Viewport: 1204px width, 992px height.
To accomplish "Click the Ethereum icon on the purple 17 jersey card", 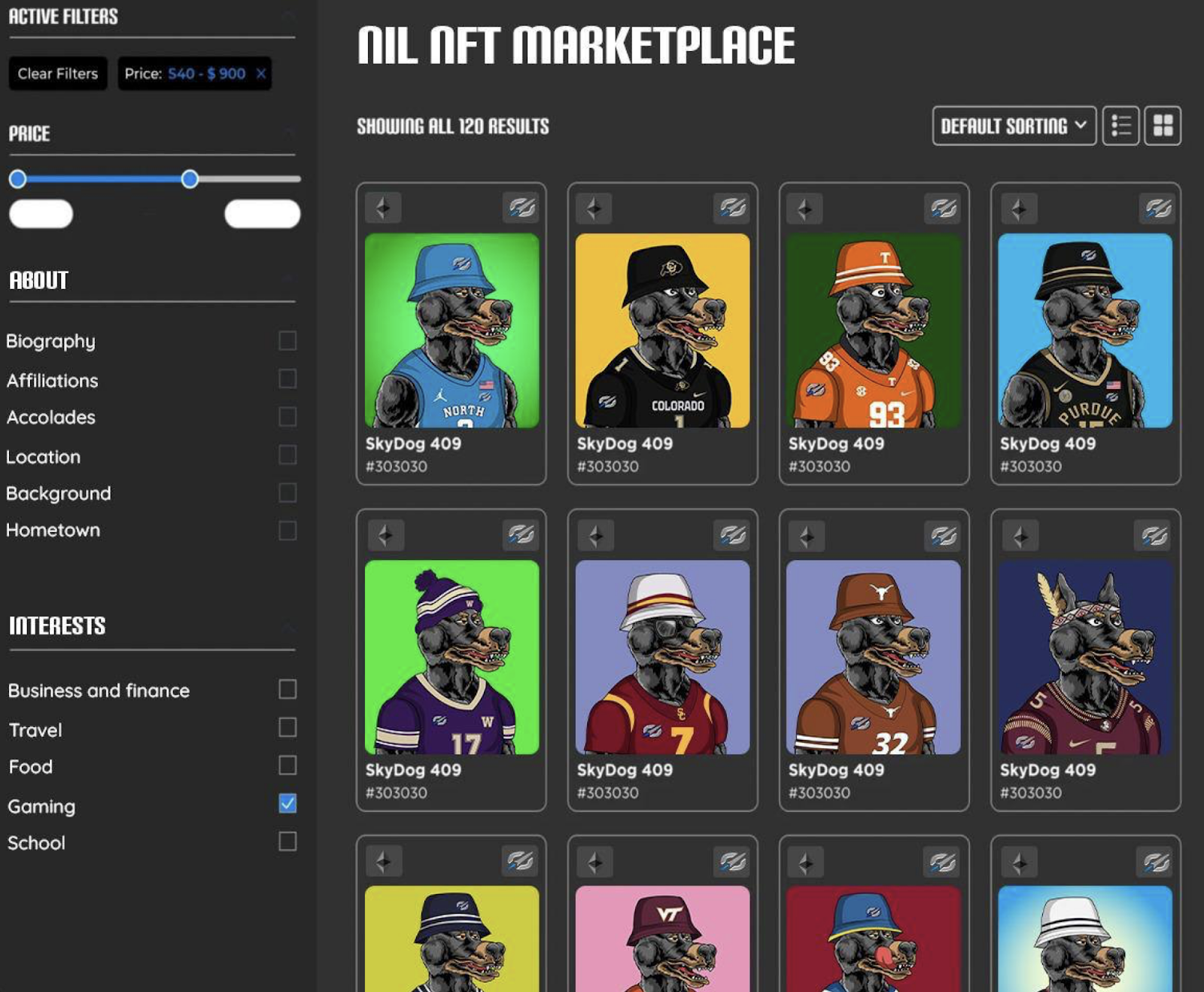I will pyautogui.click(x=385, y=535).
